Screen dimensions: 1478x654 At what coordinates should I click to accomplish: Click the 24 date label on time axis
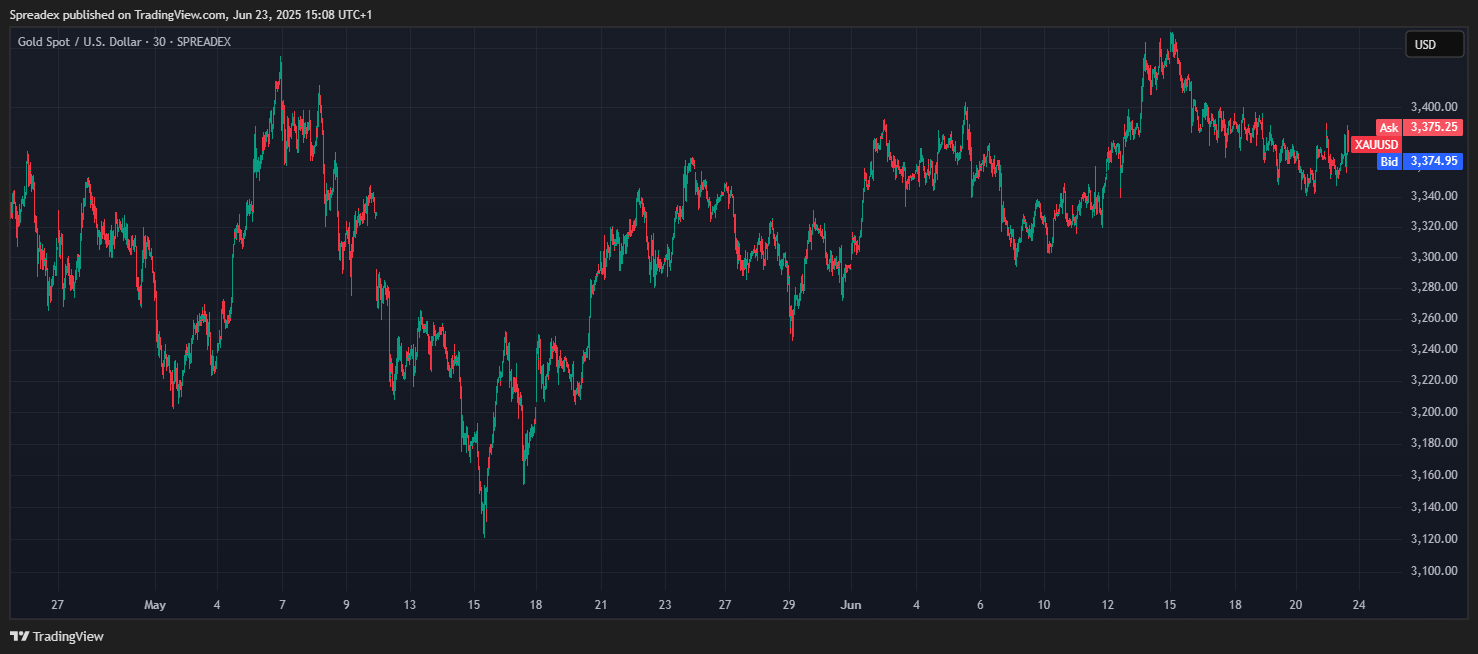coord(1359,605)
